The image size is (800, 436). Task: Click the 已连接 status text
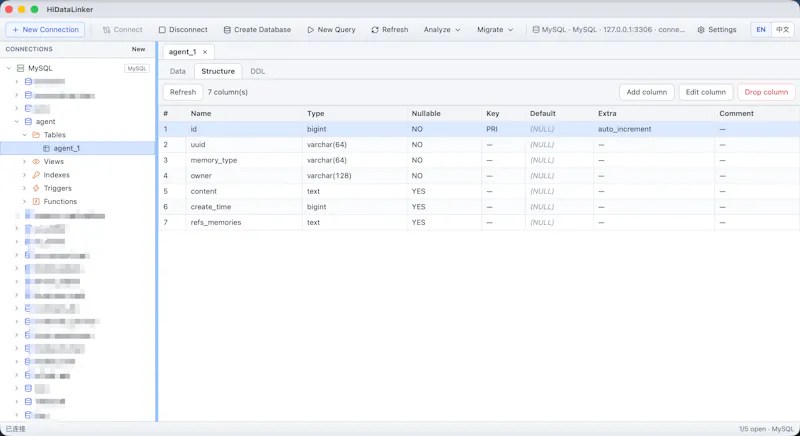coord(15,429)
